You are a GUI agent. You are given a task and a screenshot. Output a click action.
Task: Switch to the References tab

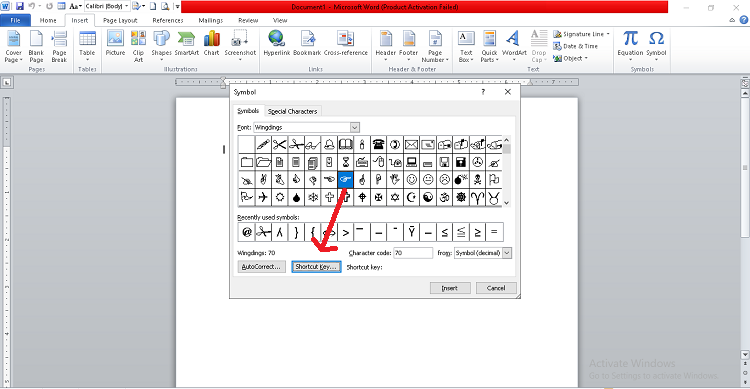pyautogui.click(x=168, y=20)
